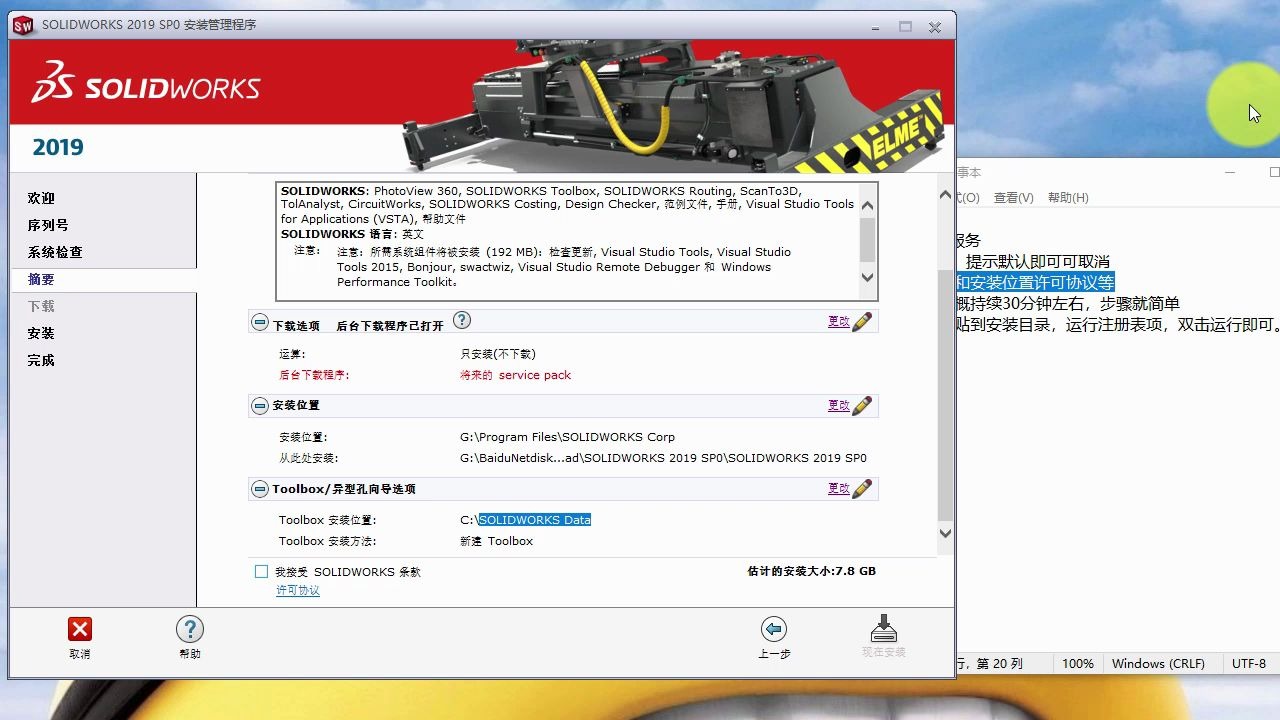Minimize the Notepad window

(x=1230, y=172)
